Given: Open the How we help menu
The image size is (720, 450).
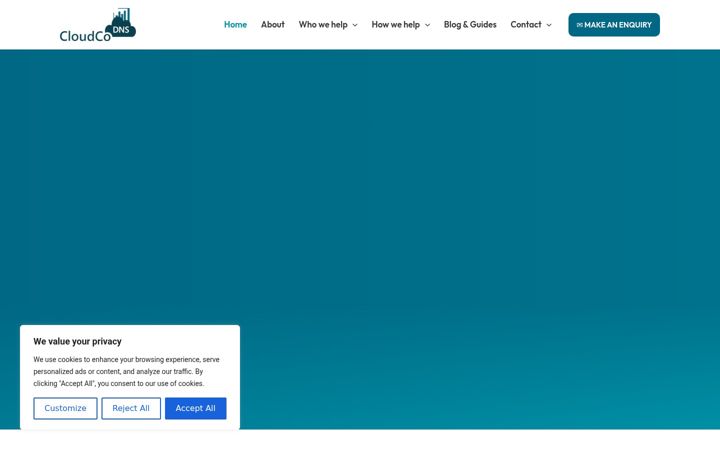Looking at the screenshot, I should pyautogui.click(x=395, y=25).
